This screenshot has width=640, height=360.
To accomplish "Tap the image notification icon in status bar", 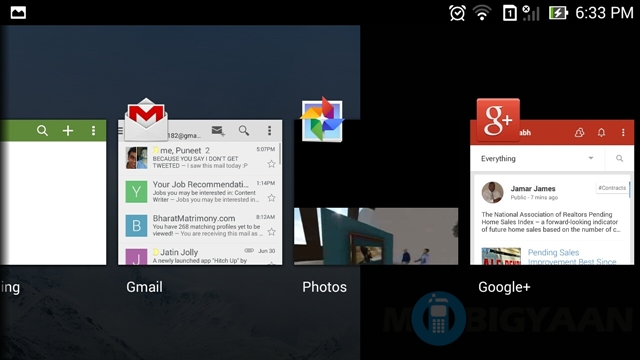I will pyautogui.click(x=18, y=13).
